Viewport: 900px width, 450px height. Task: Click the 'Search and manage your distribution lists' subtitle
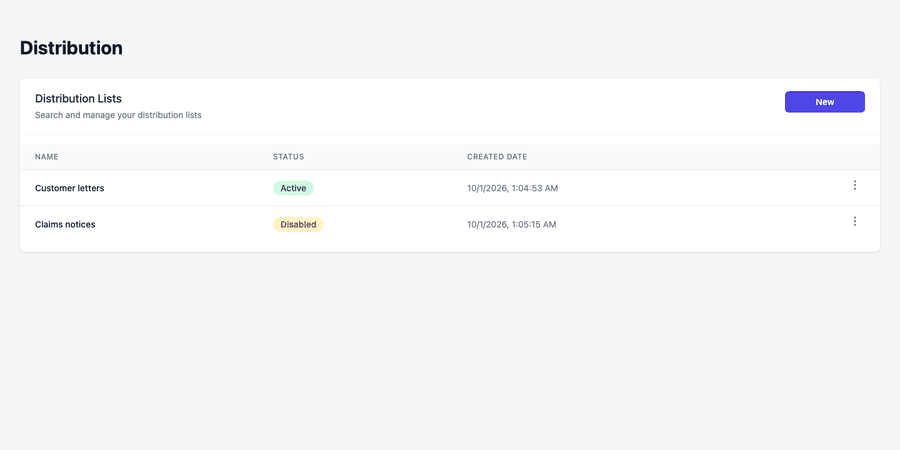point(118,115)
